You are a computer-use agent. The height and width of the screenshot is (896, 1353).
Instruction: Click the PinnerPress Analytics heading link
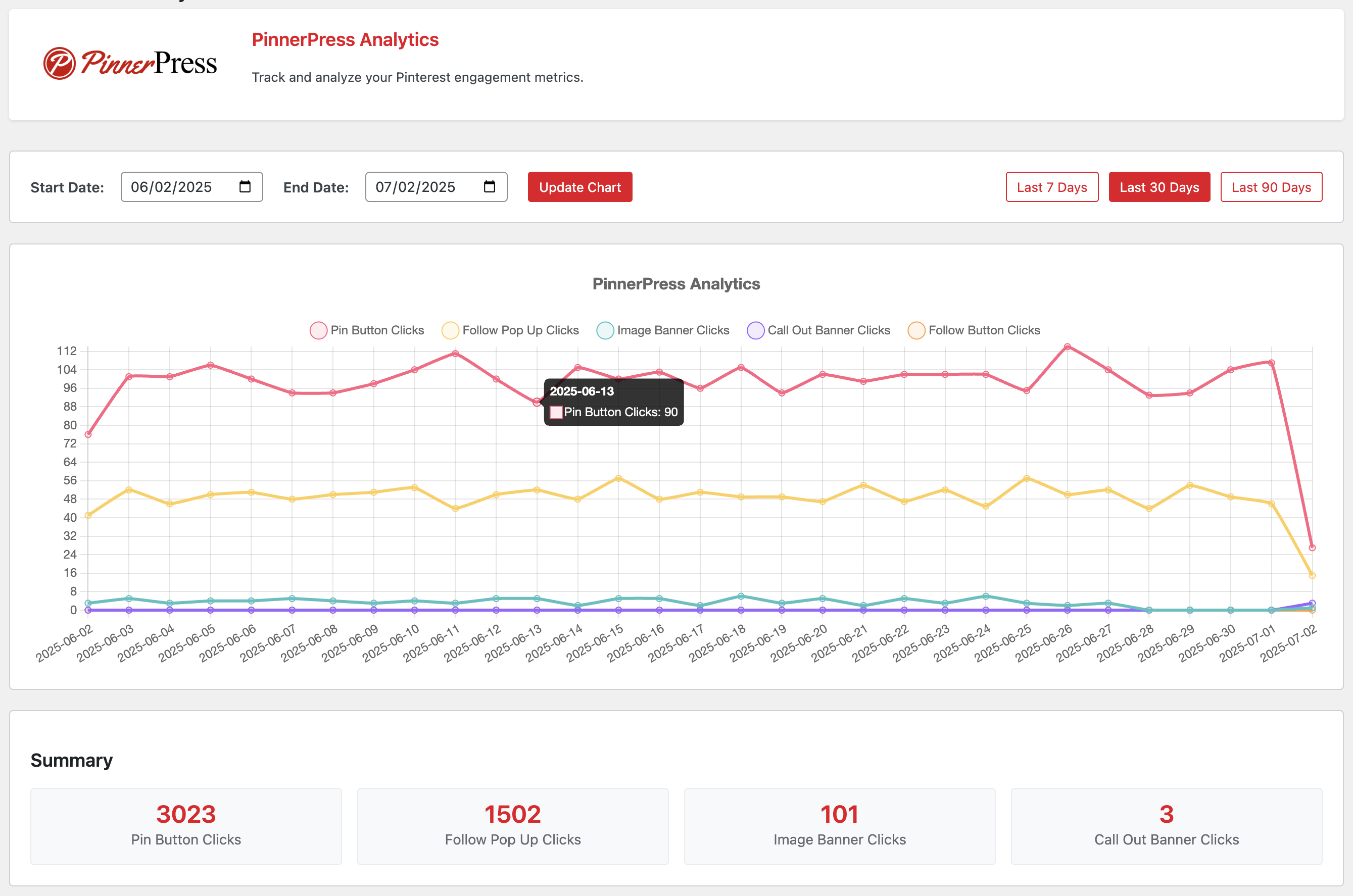click(x=345, y=39)
